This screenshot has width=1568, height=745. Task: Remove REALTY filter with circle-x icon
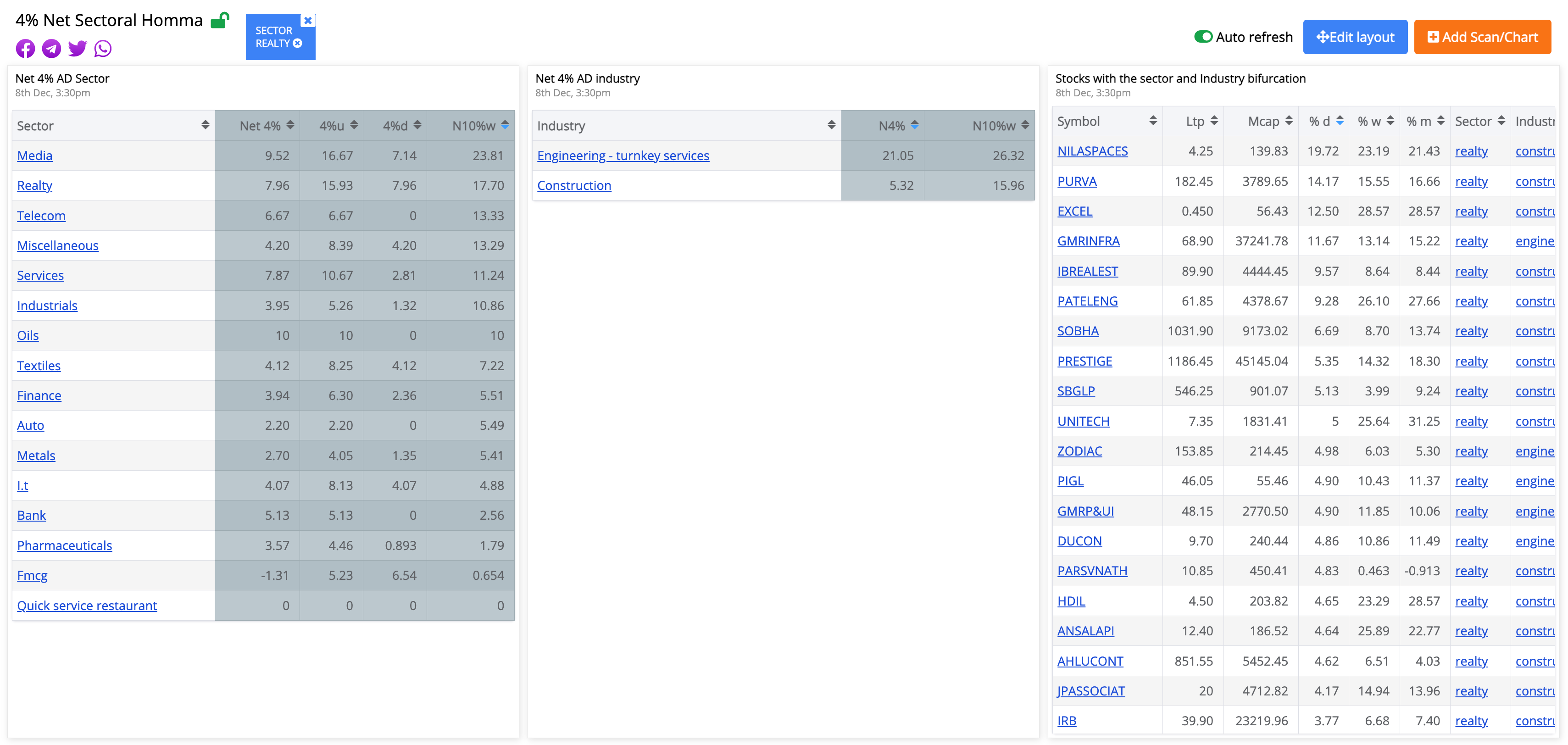tap(298, 43)
